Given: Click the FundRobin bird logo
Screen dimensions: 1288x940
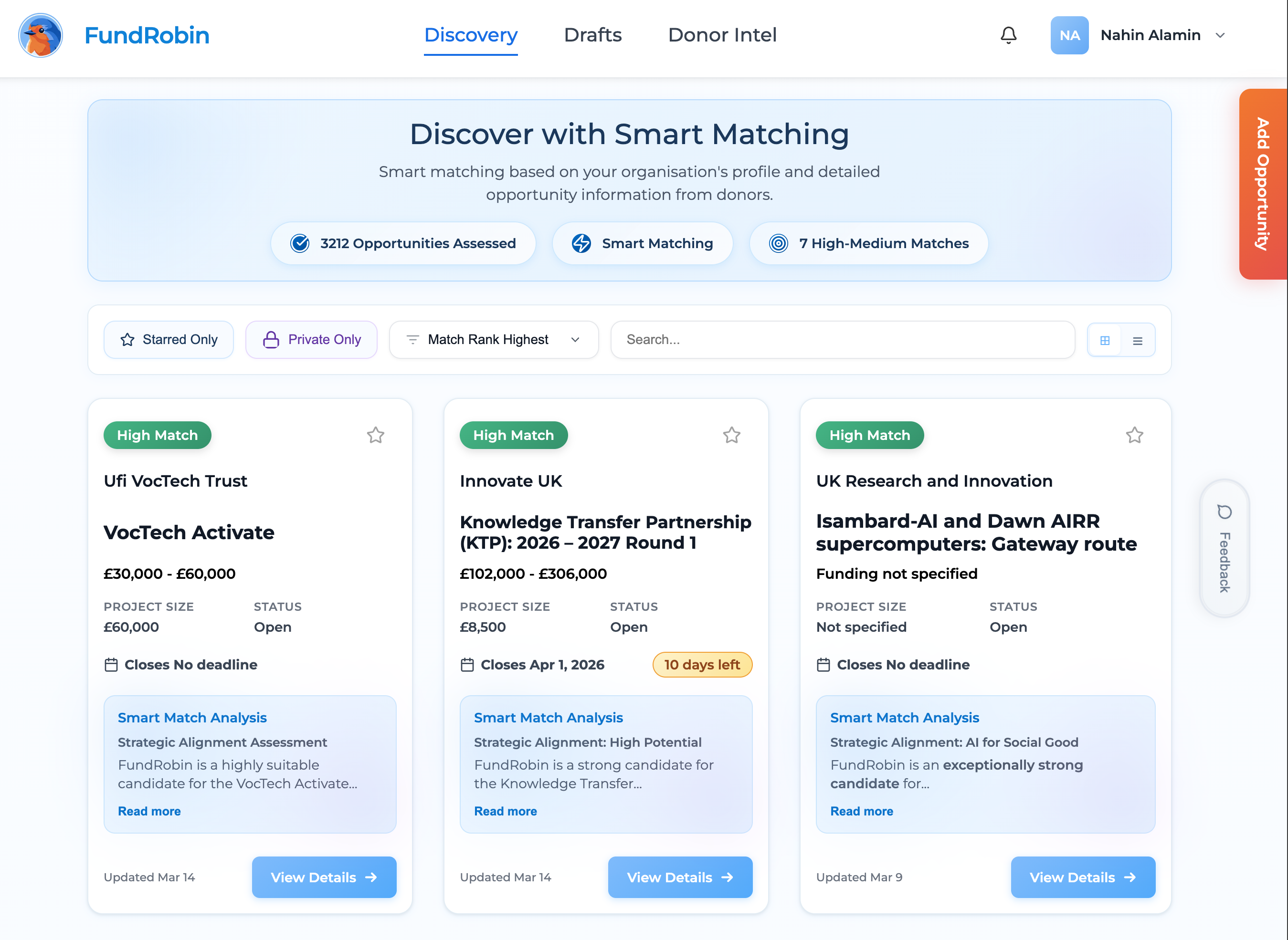Looking at the screenshot, I should tap(41, 35).
